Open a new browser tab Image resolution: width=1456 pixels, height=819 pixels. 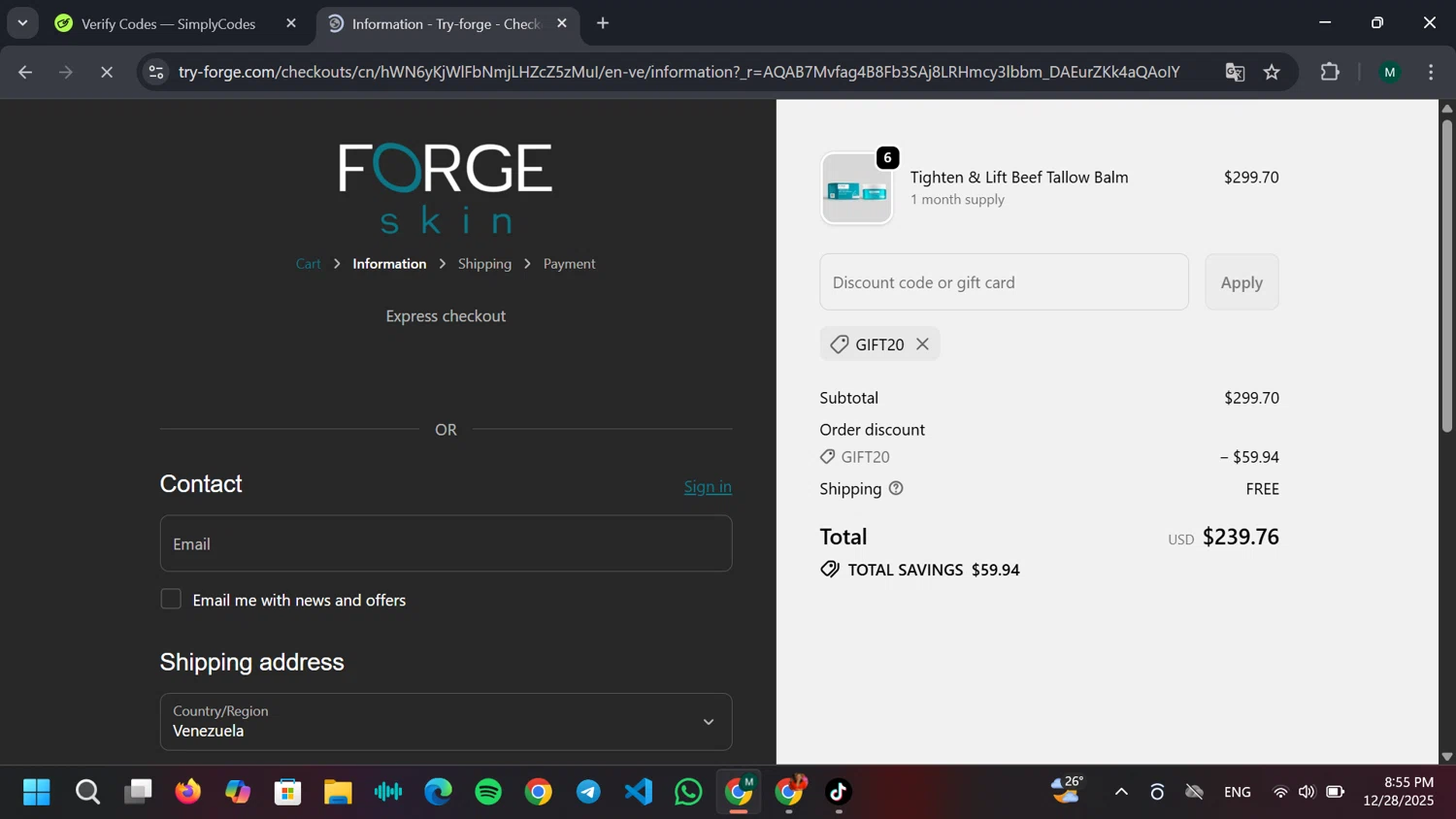point(603,23)
